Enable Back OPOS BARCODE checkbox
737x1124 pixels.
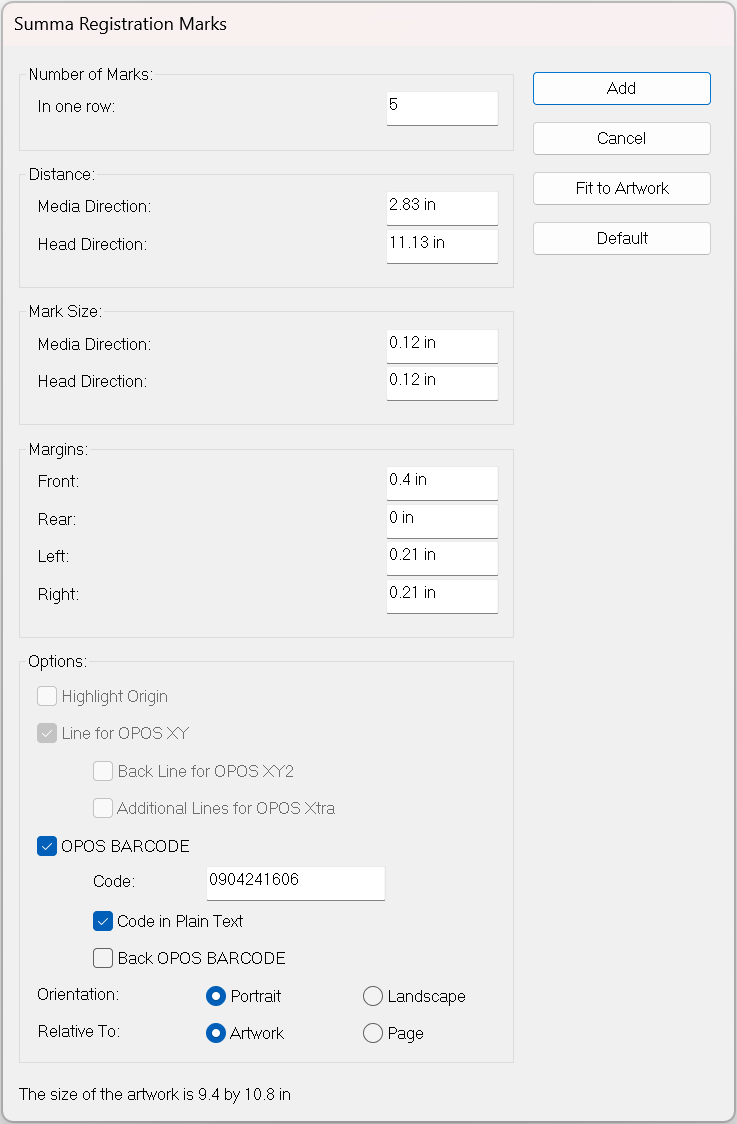[103, 958]
